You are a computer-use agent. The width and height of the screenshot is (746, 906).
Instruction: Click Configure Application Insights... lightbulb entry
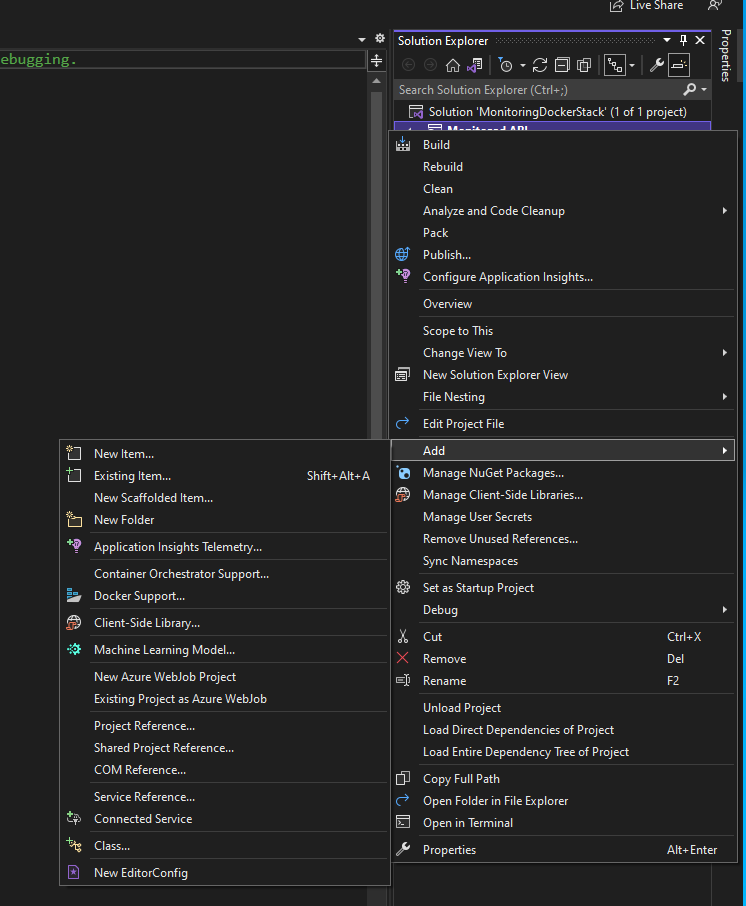click(563, 276)
